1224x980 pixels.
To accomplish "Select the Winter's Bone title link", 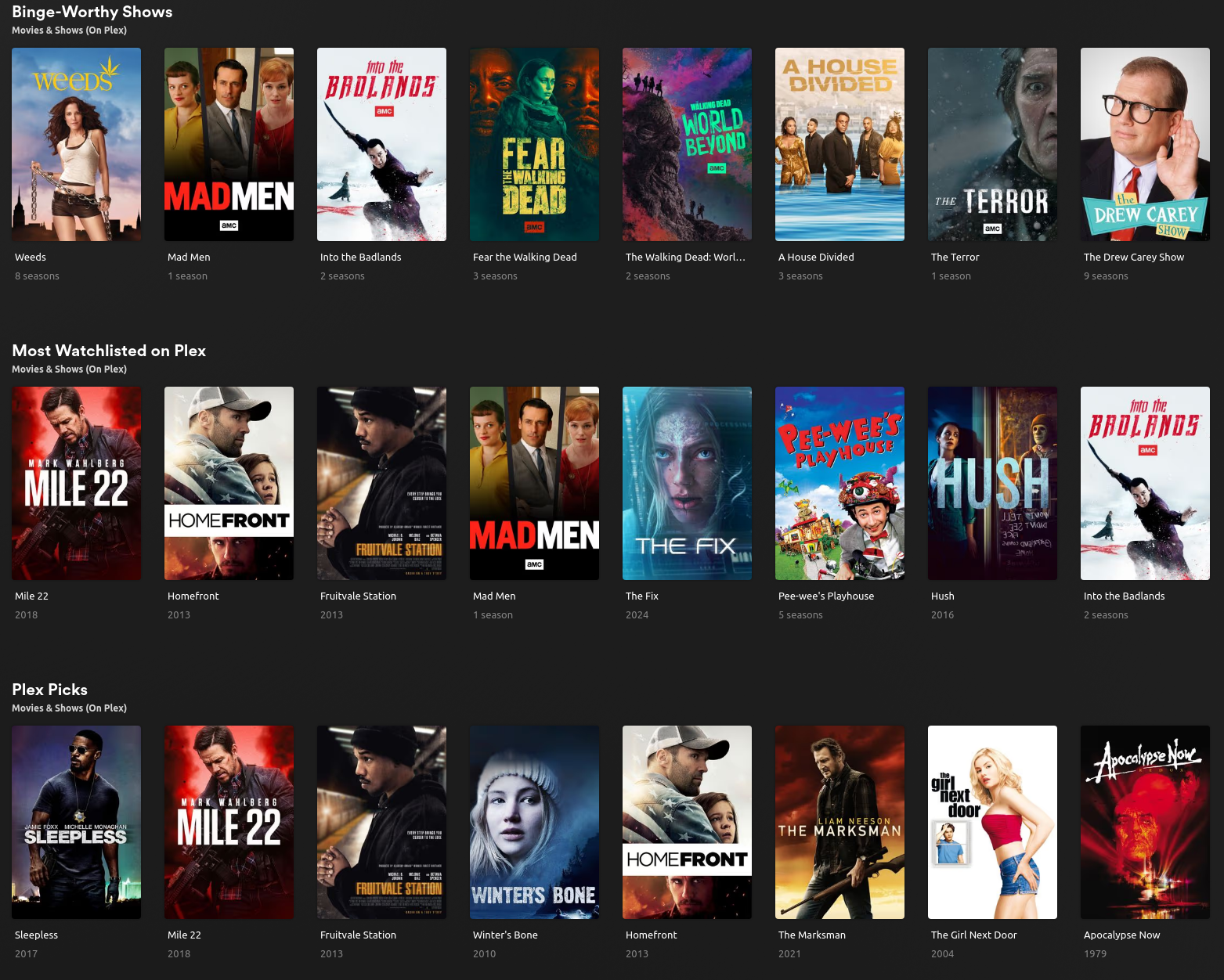I will tap(505, 935).
